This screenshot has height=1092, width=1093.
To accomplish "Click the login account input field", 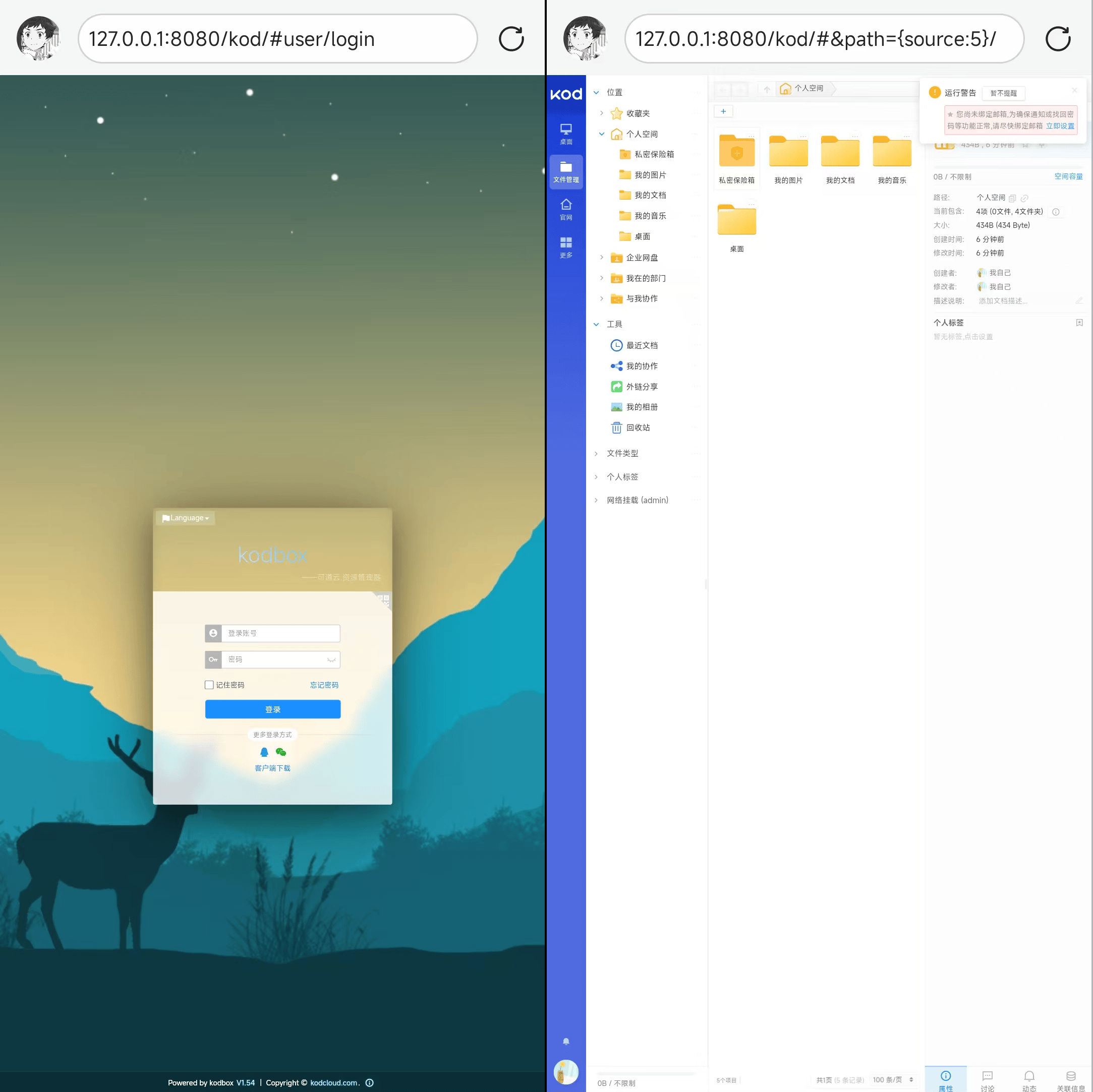I will [280, 633].
